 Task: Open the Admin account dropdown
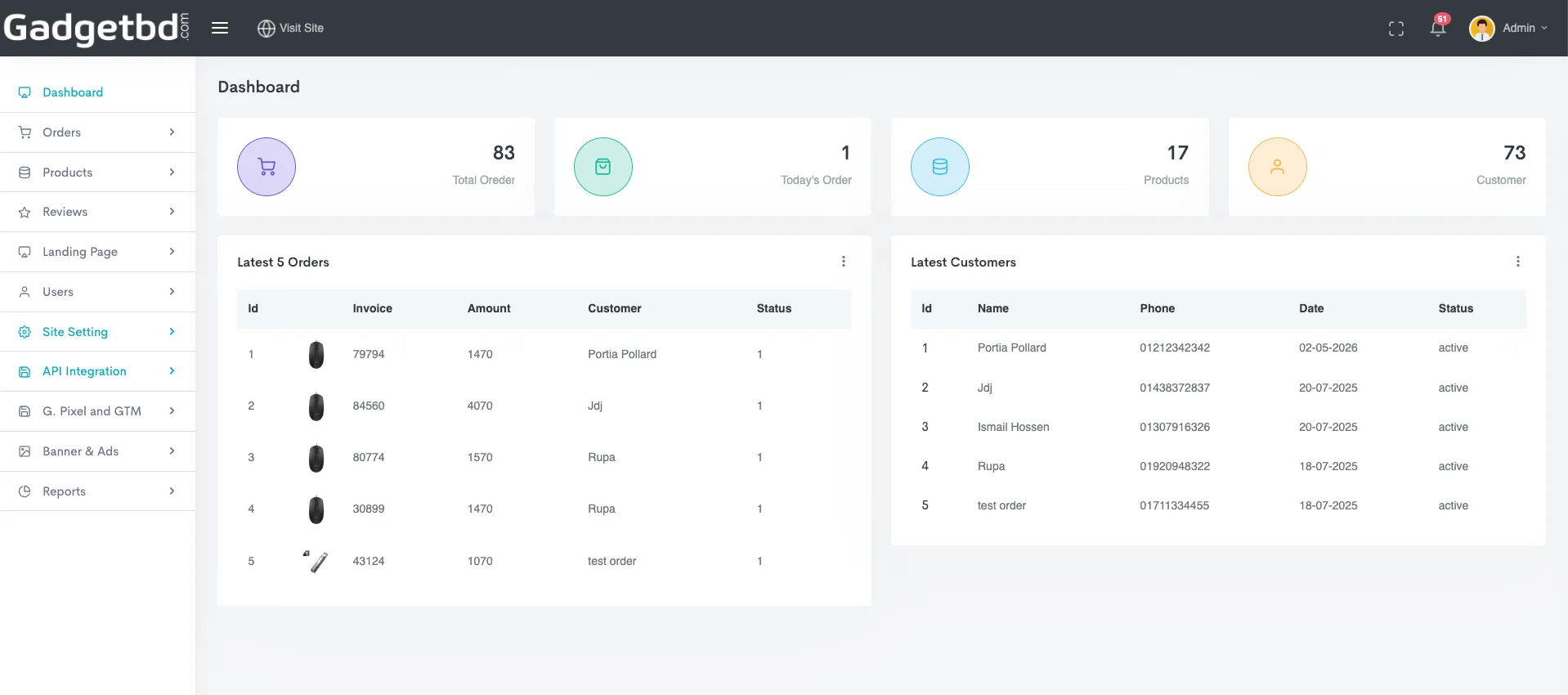tap(1508, 28)
